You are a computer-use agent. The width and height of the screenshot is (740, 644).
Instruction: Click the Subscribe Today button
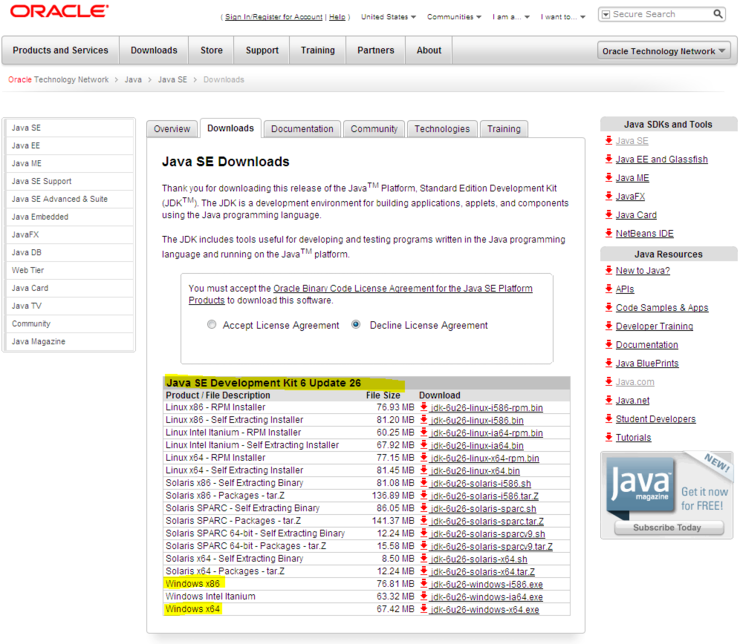pyautogui.click(x=669, y=527)
